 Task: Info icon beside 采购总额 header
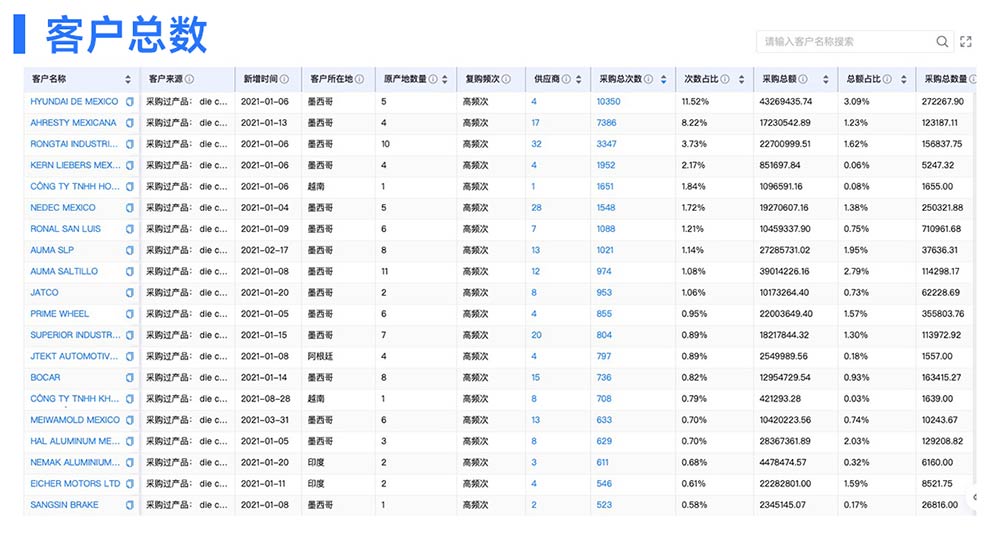[803, 79]
